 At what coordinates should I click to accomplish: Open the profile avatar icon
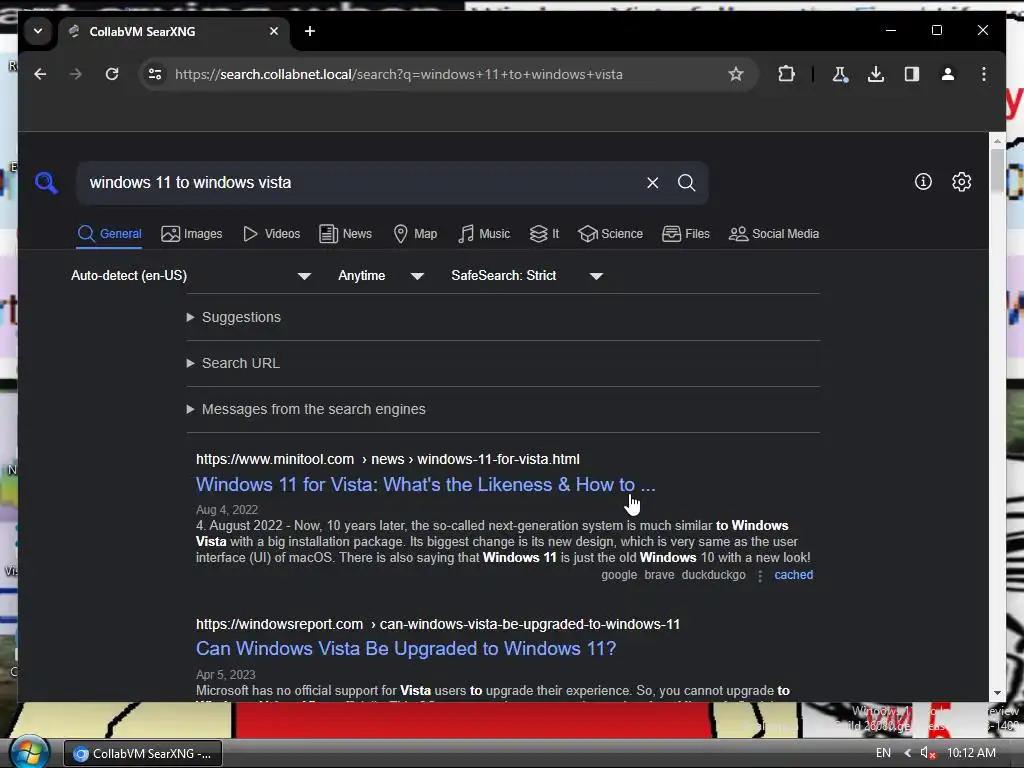(x=948, y=74)
